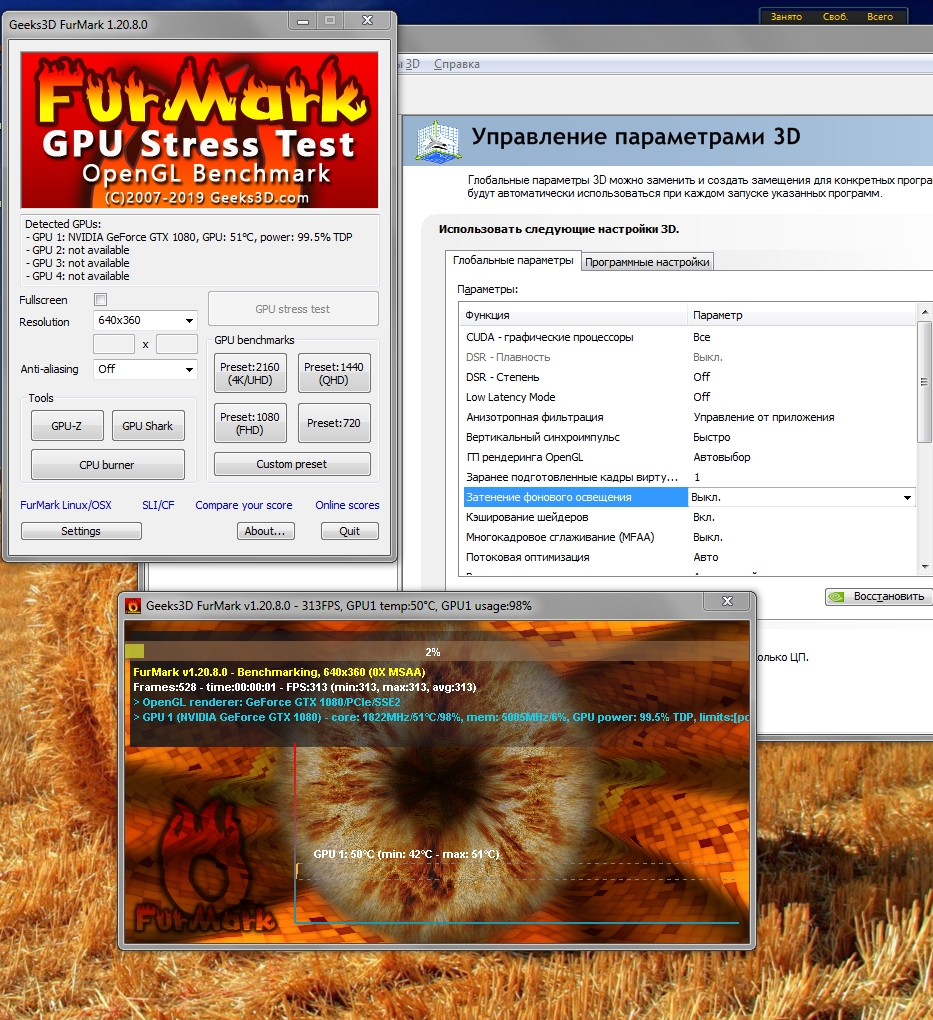Click the Всего column label
The image size is (933, 1020).
coord(880,17)
